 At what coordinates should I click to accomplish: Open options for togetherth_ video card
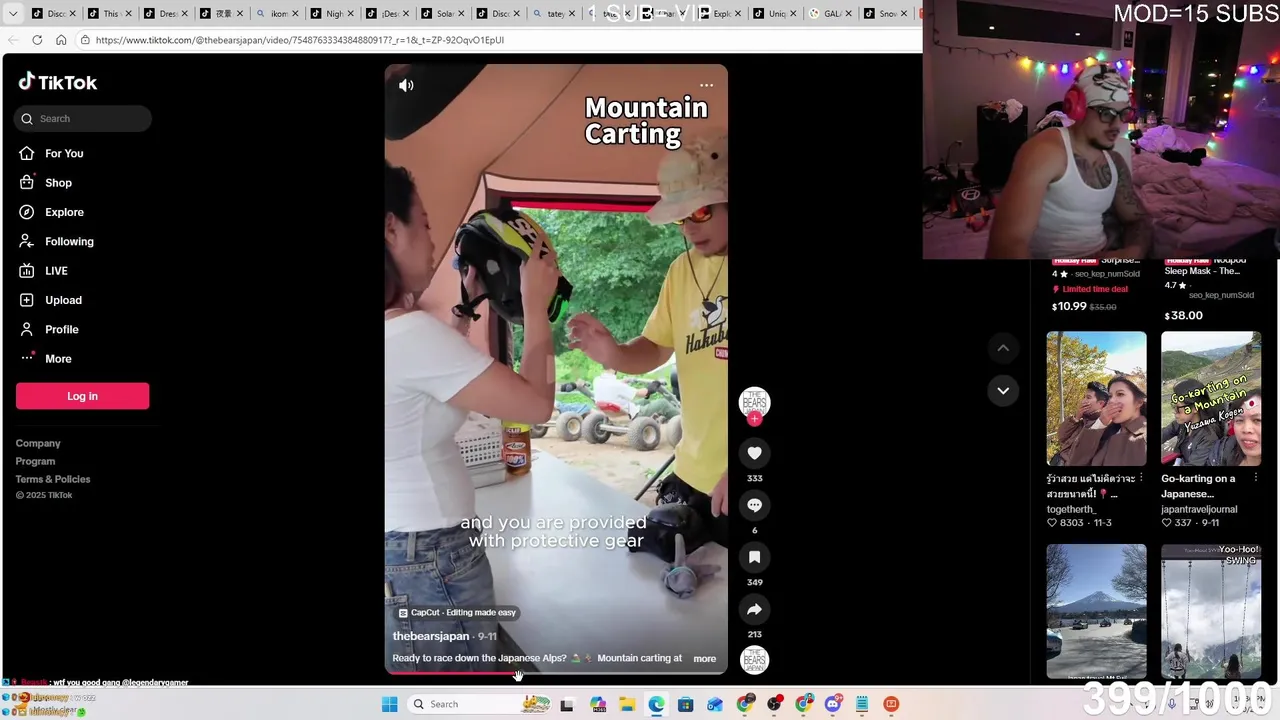[x=1141, y=479]
